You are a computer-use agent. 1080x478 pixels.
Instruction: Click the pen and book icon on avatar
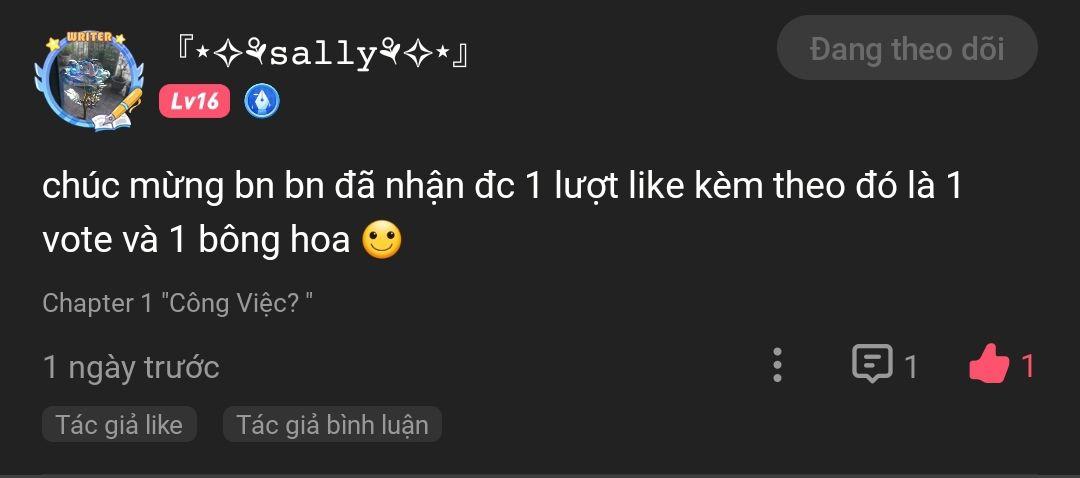pos(117,110)
